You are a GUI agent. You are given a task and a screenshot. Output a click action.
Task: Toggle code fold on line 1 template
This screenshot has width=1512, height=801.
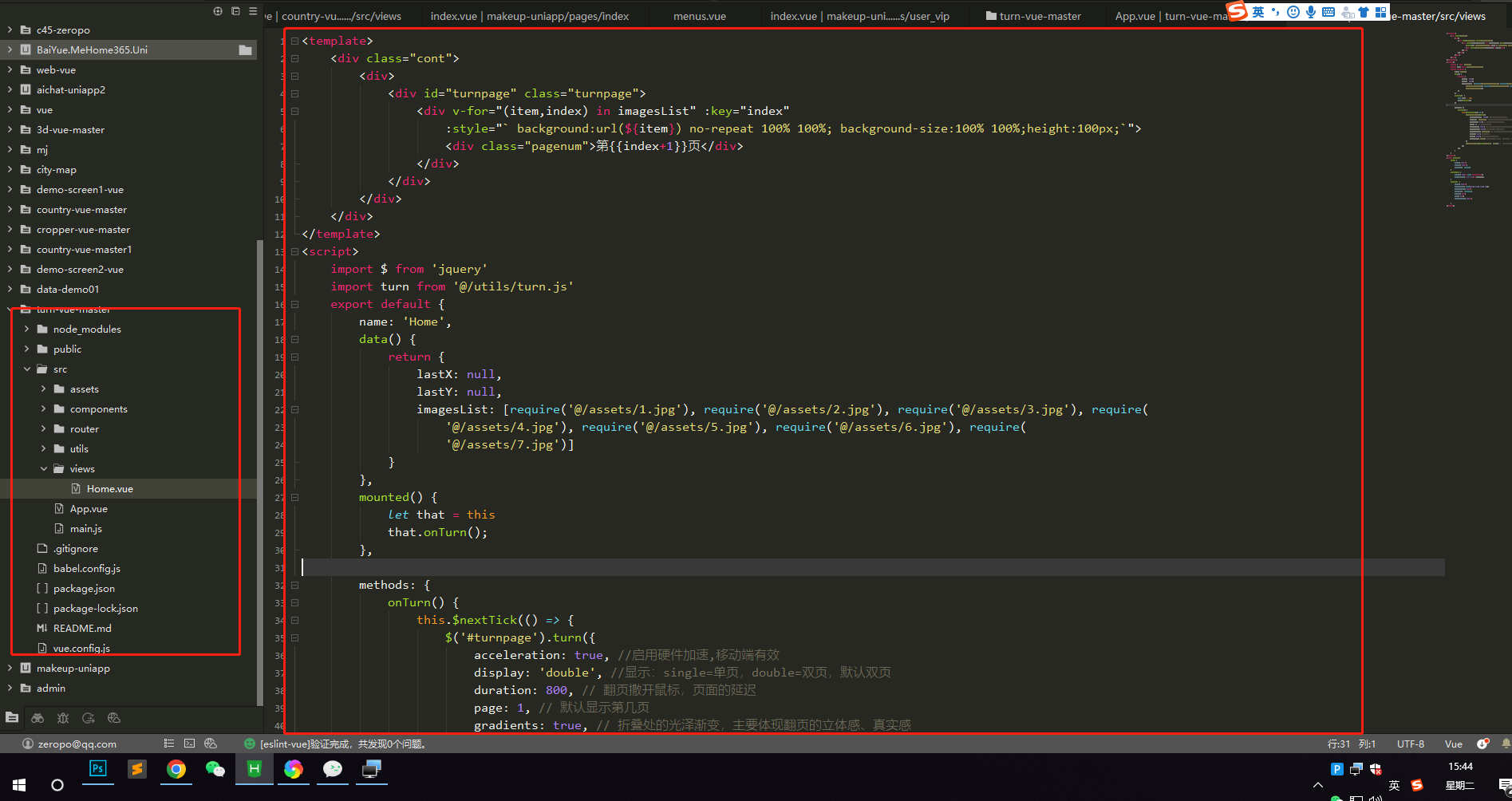pyautogui.click(x=294, y=41)
